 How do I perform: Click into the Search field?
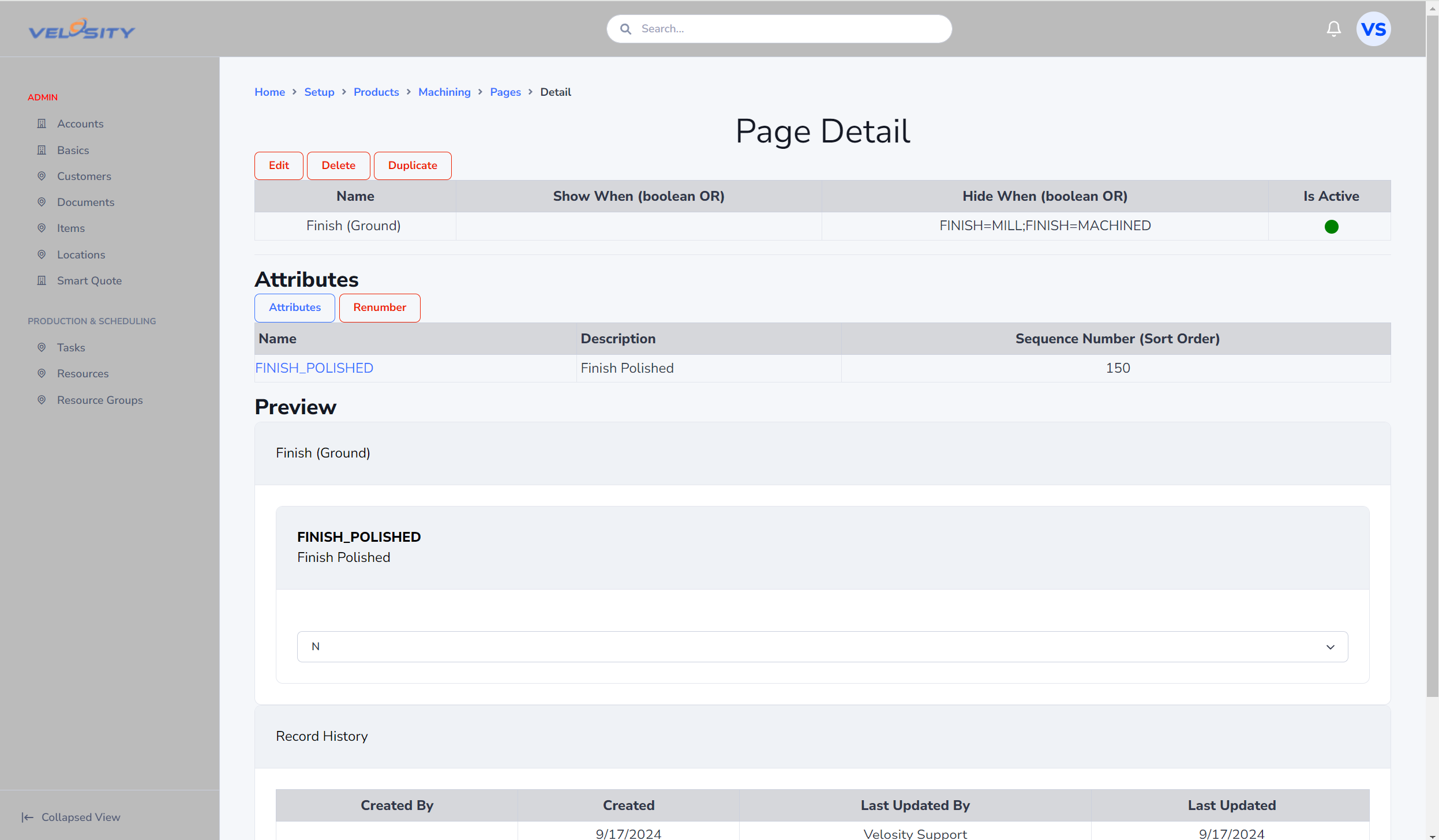point(779,29)
